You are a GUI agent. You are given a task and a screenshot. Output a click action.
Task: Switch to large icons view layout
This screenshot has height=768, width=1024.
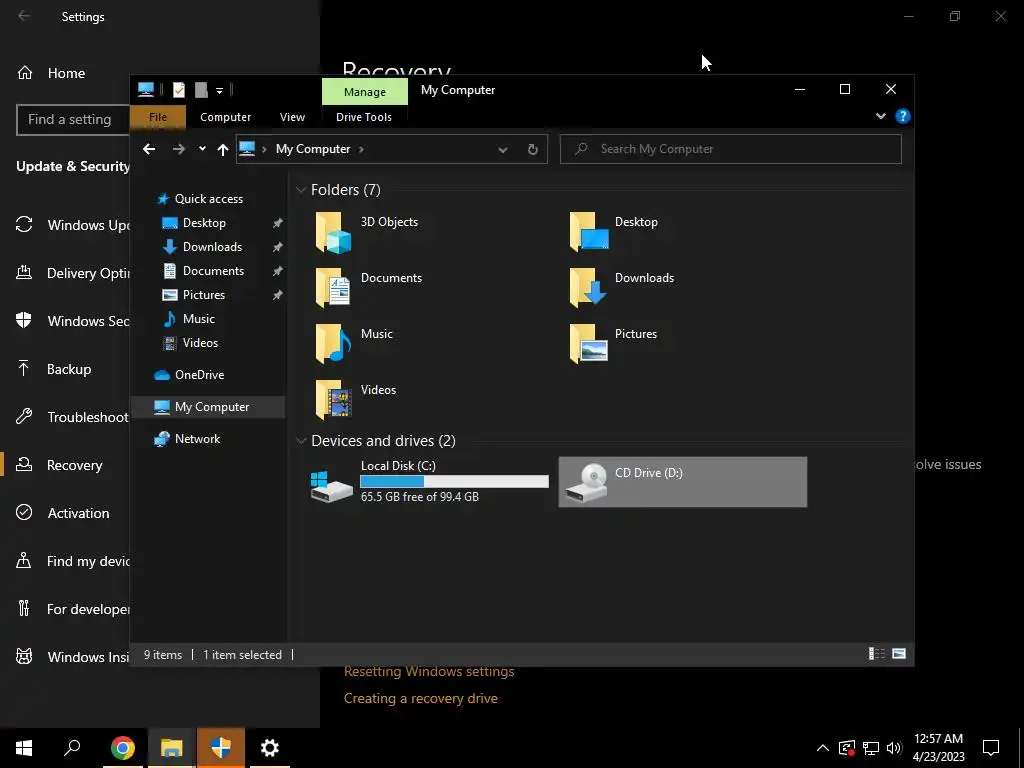(899, 654)
